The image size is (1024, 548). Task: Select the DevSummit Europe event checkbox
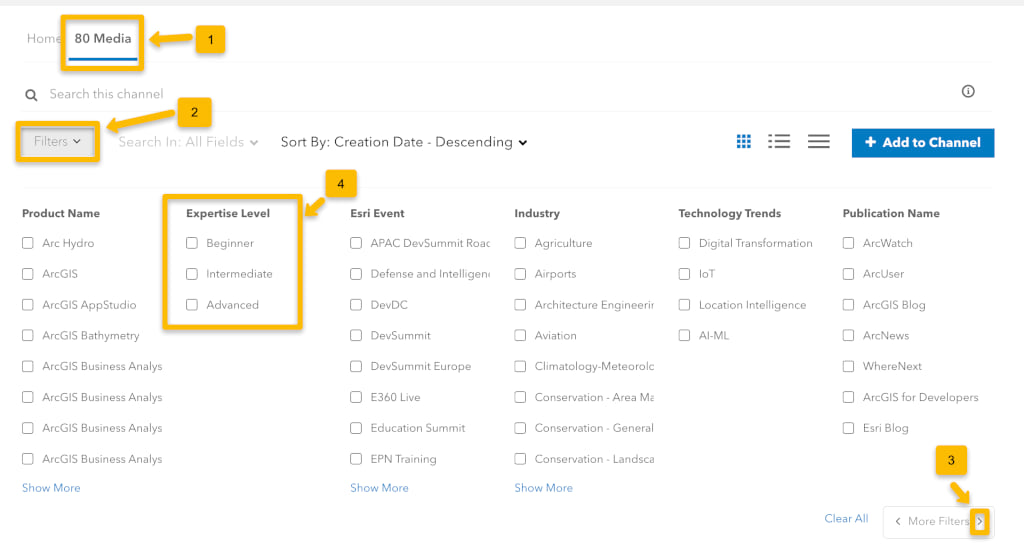(x=357, y=366)
